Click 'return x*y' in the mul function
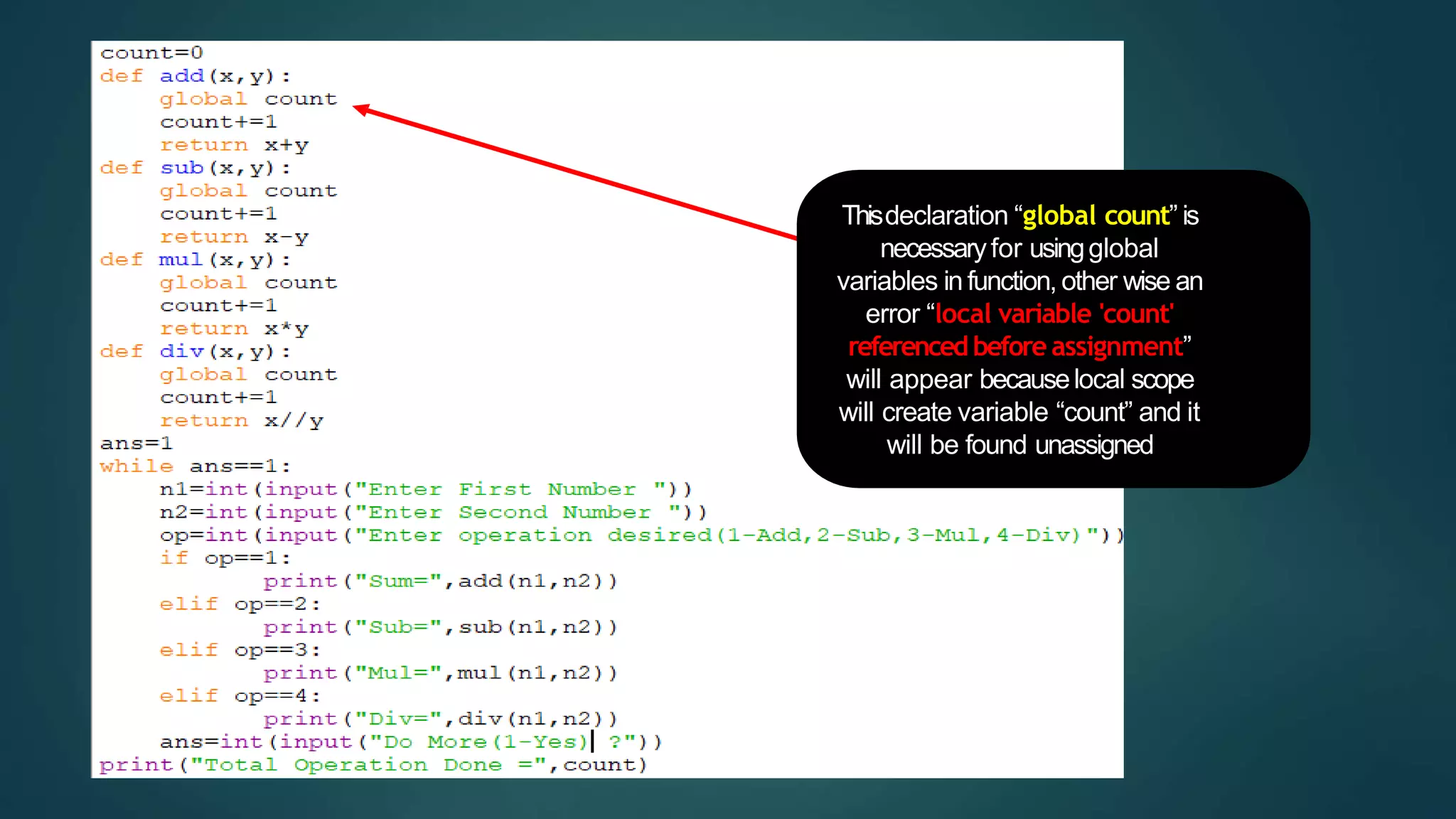1456x819 pixels. point(234,328)
